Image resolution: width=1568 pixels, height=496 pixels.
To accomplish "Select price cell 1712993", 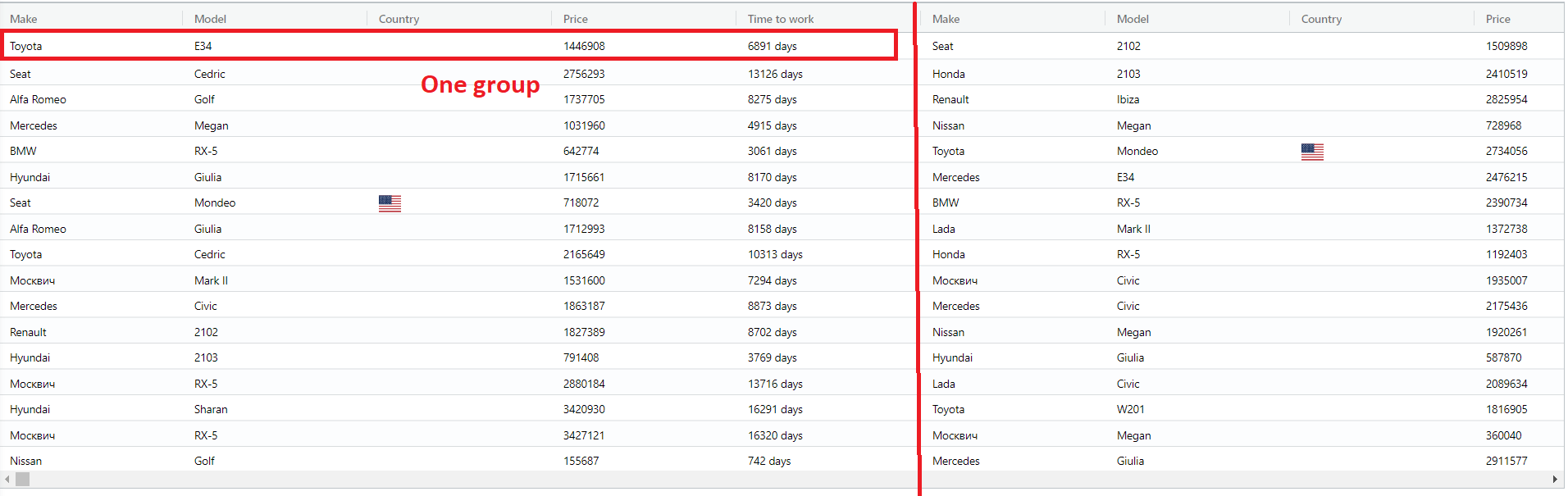I will click(584, 229).
